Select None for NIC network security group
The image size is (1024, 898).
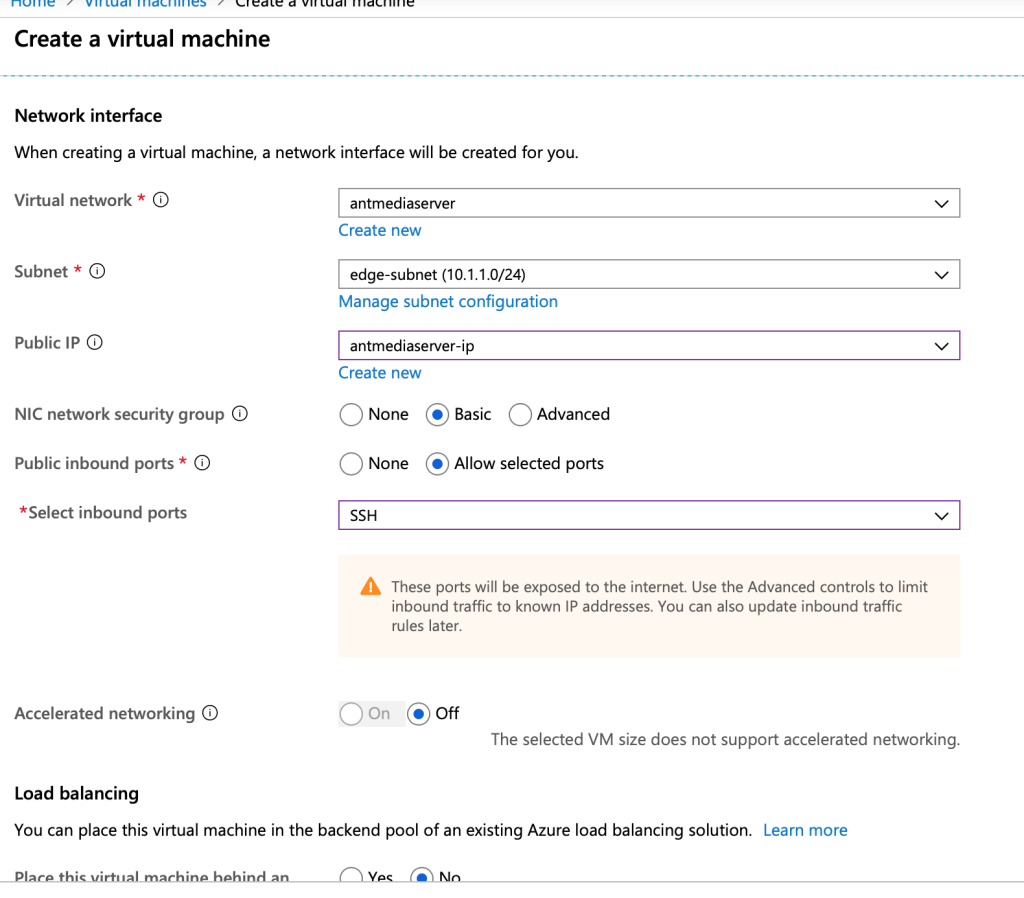click(351, 415)
